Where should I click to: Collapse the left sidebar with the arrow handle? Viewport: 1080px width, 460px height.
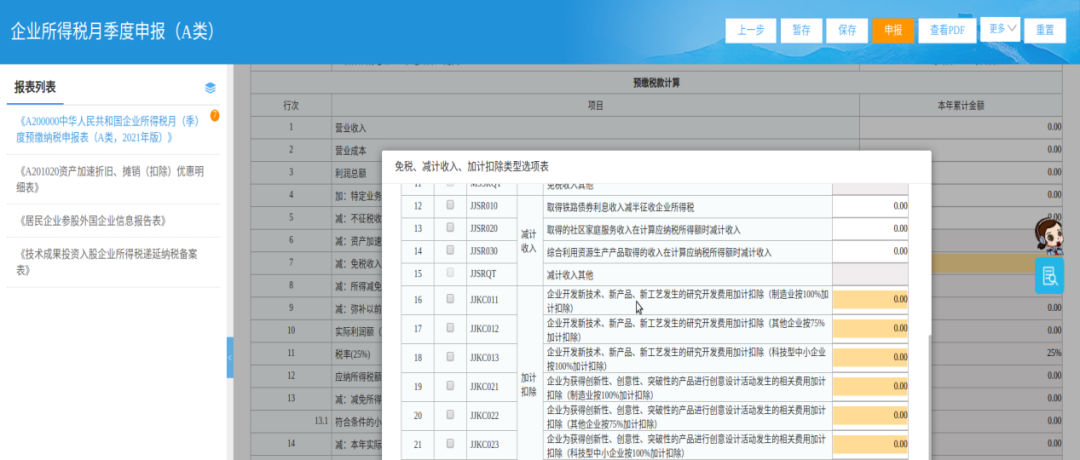(230, 357)
